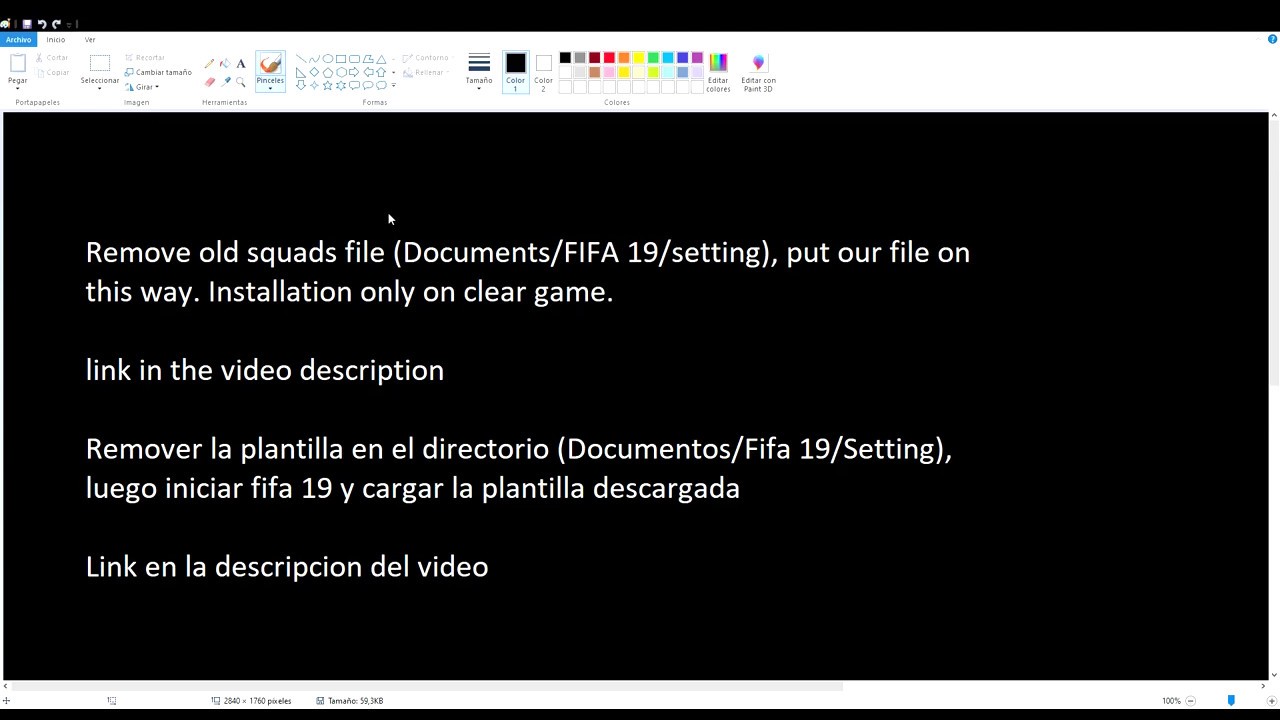Viewport: 1280px width, 720px height.
Task: Click the Redo arrow in title bar
Action: tap(56, 23)
